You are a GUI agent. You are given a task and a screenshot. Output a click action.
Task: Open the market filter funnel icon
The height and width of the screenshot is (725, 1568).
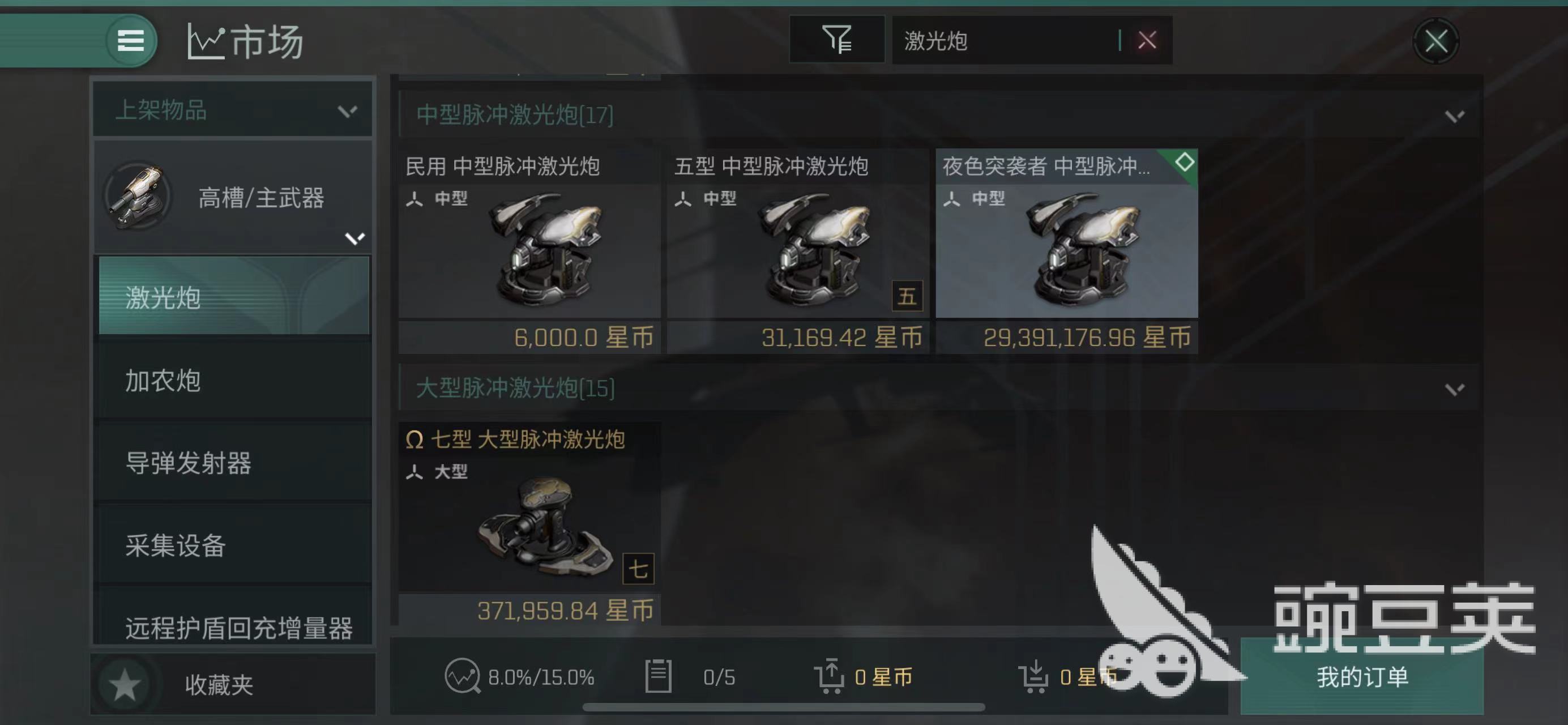[837, 40]
